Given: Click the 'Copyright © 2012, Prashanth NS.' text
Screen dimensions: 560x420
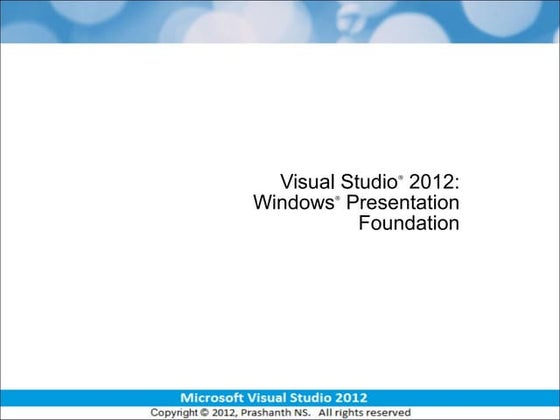Looking at the screenshot, I should coord(230,412).
